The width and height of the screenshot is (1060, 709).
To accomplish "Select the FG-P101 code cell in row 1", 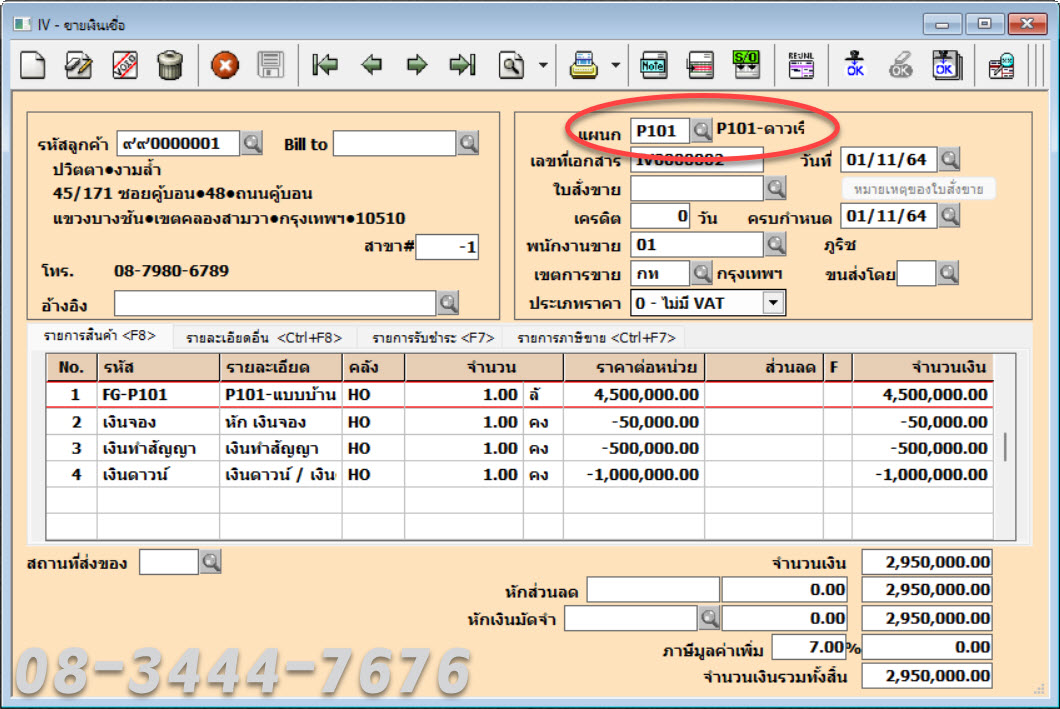I will [158, 395].
